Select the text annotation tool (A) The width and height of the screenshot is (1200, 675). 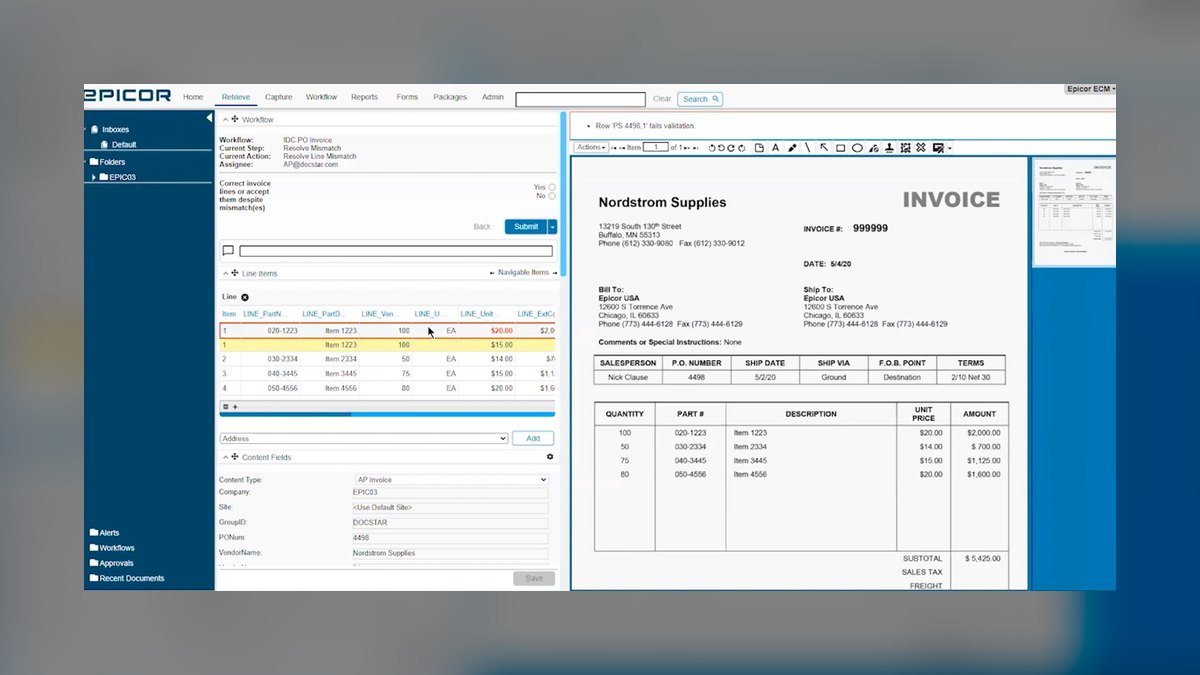click(x=775, y=148)
